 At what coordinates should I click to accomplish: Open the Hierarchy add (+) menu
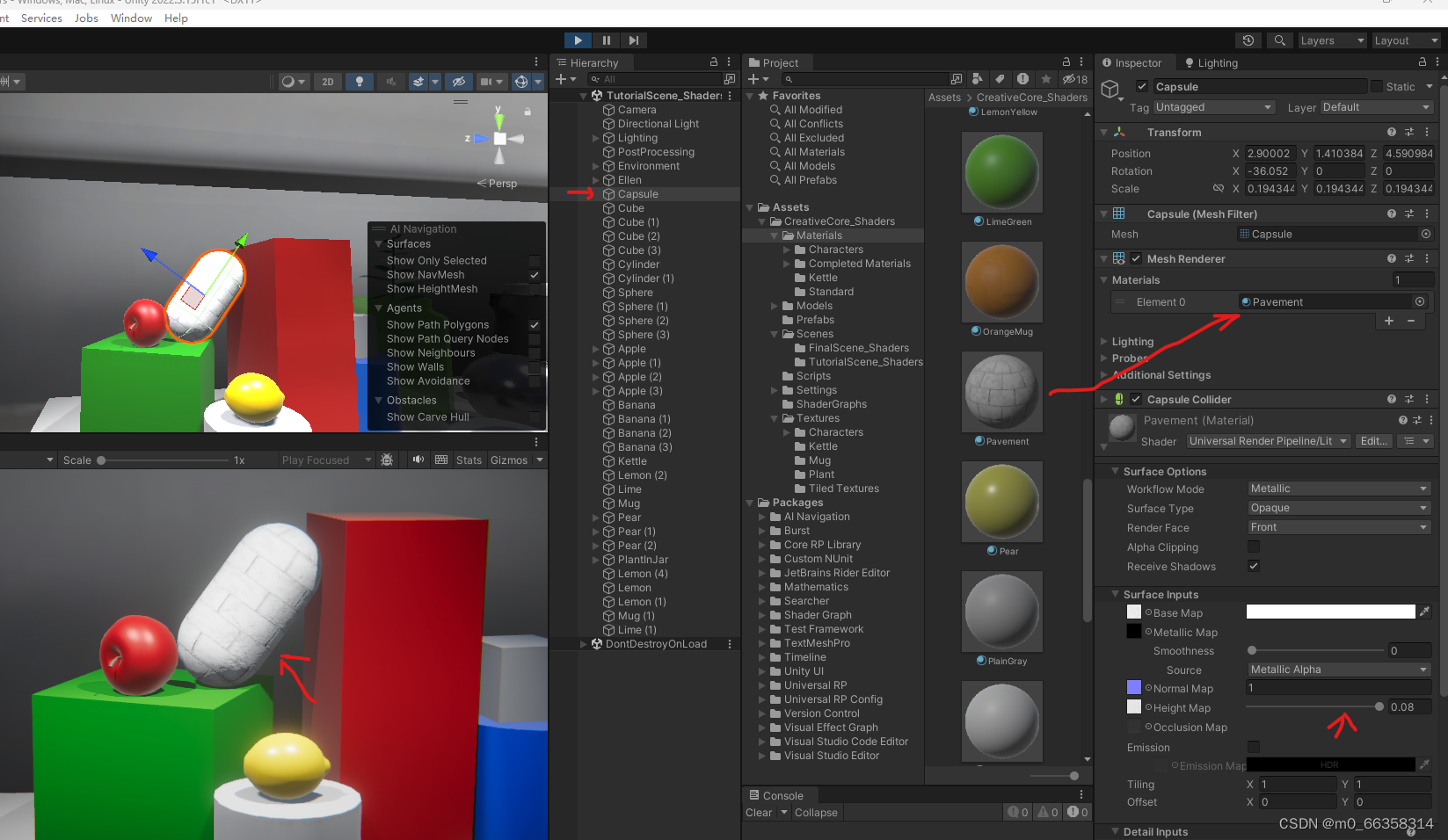(x=565, y=79)
